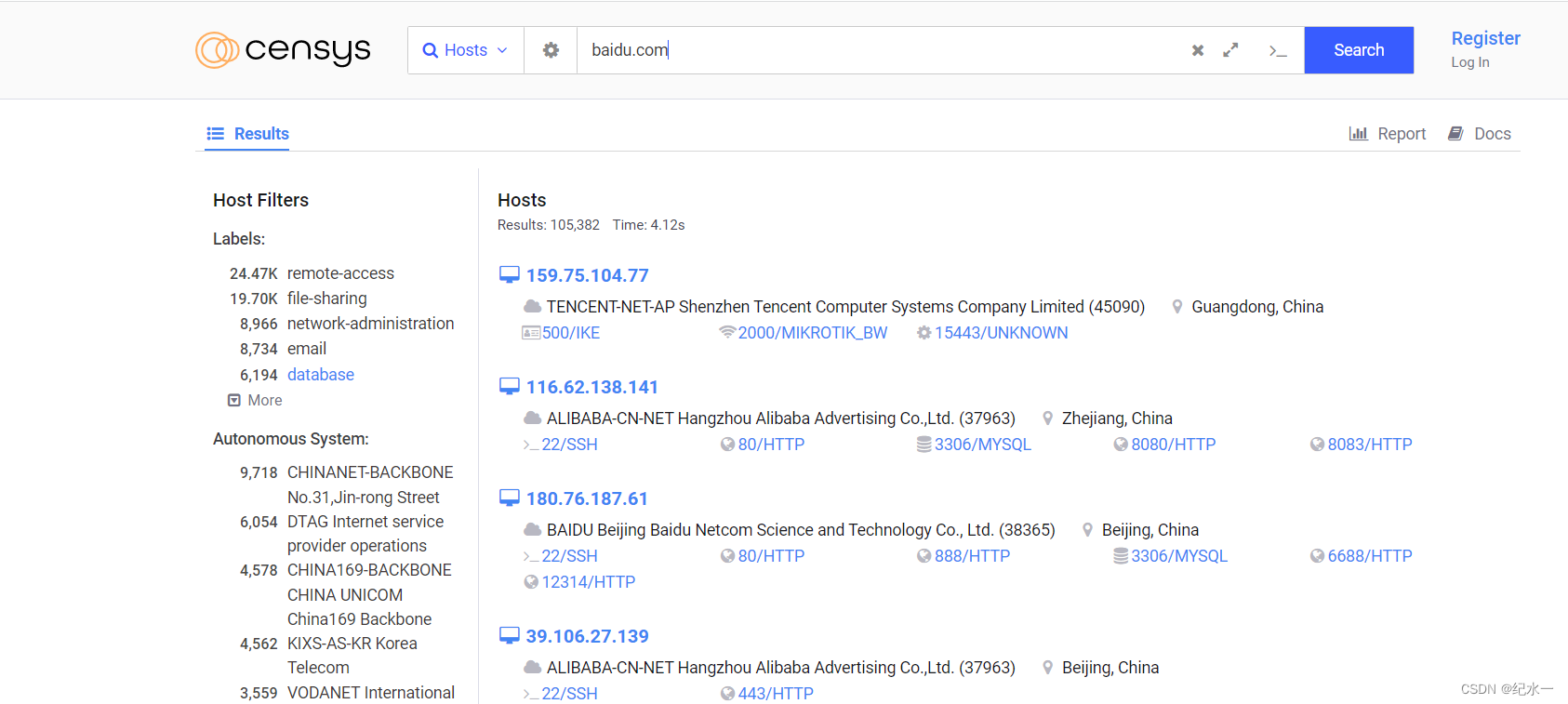
Task: Open the 8083/HTTP service
Action: (x=1369, y=445)
